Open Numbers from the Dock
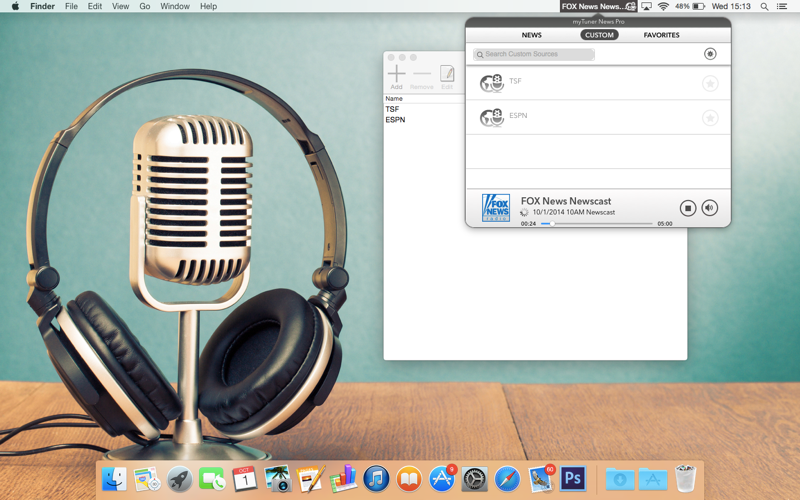Screen dimensions: 800x500 point(343,479)
